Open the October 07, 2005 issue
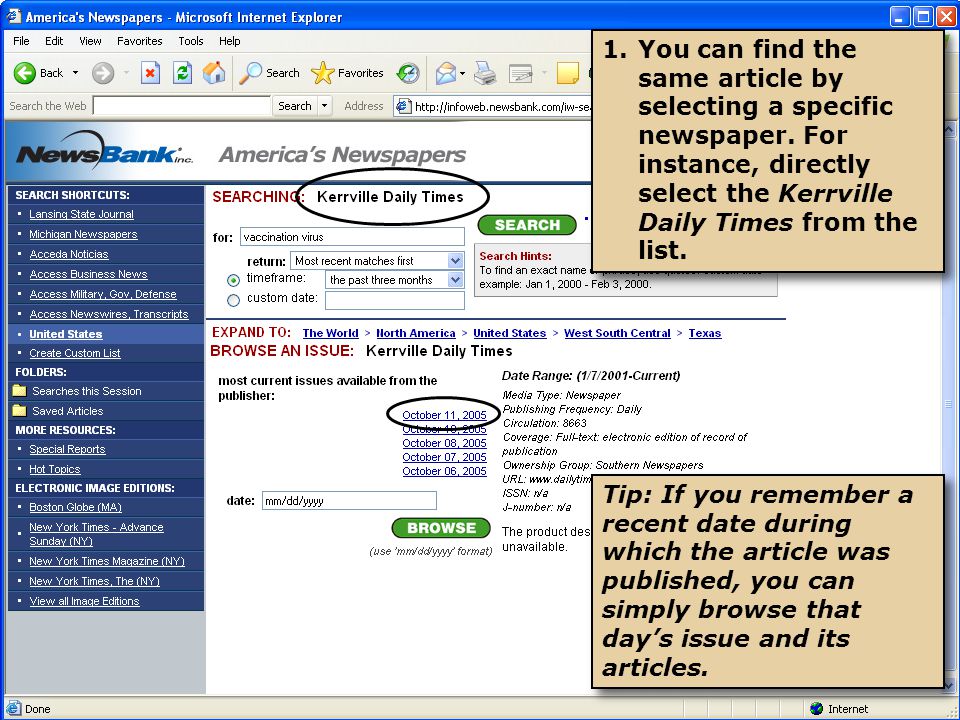This screenshot has height=720, width=960. [x=444, y=457]
